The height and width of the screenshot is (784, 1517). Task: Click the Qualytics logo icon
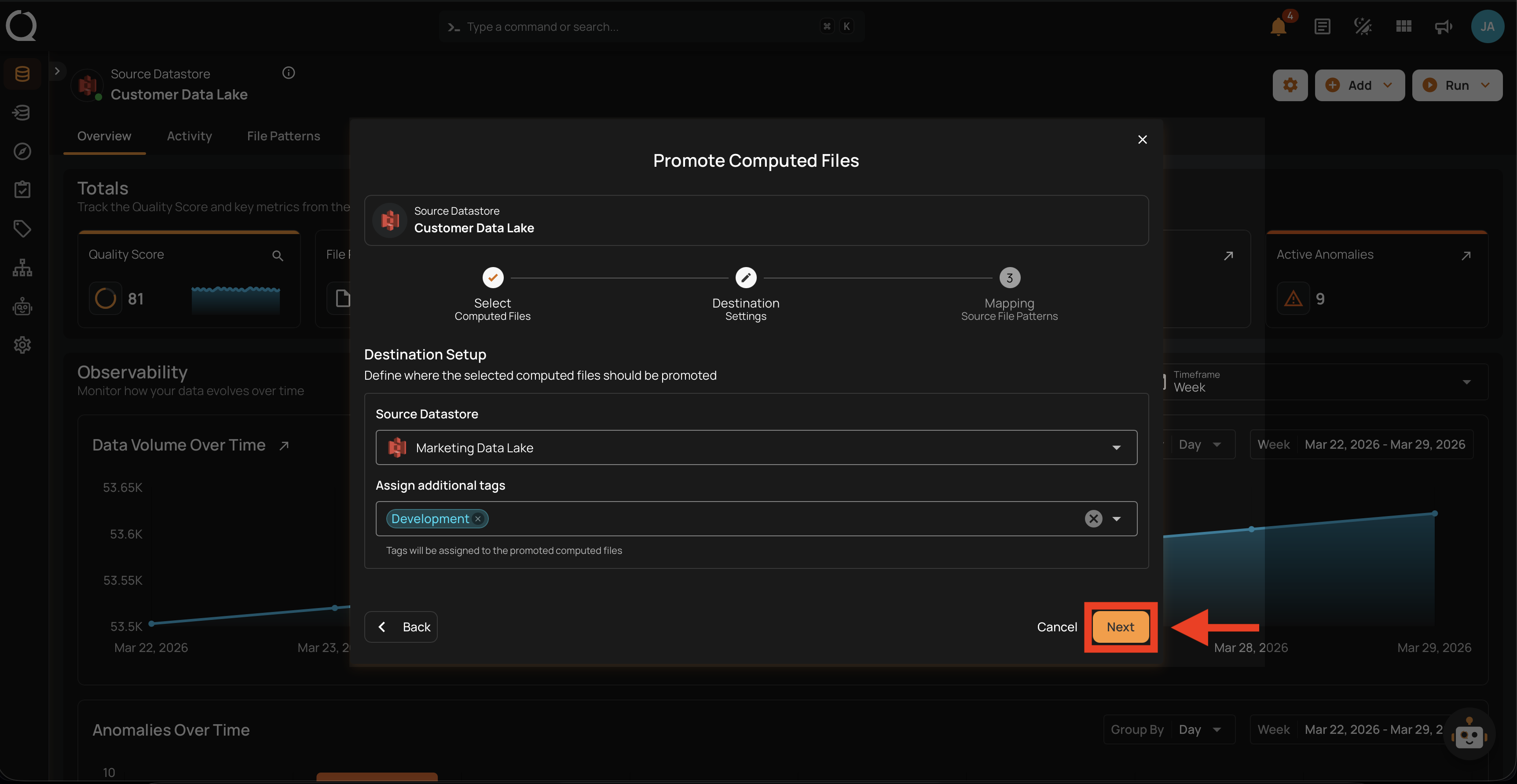(x=21, y=26)
